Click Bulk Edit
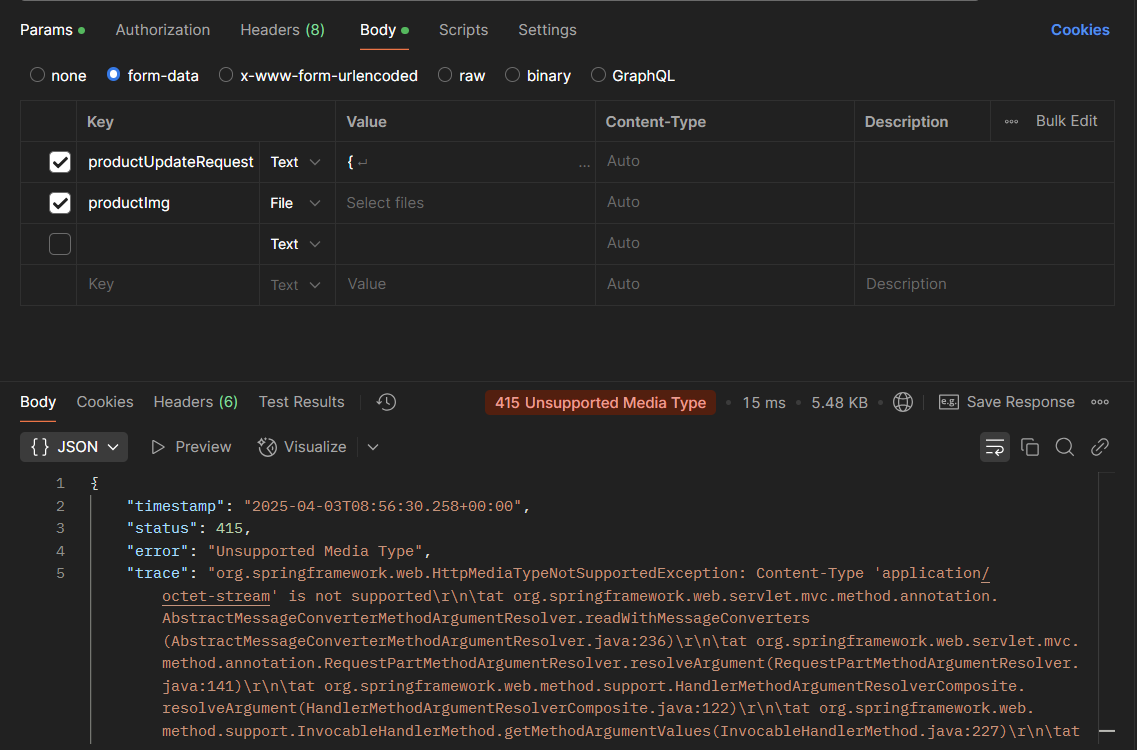The width and height of the screenshot is (1137, 750). 1066,121
